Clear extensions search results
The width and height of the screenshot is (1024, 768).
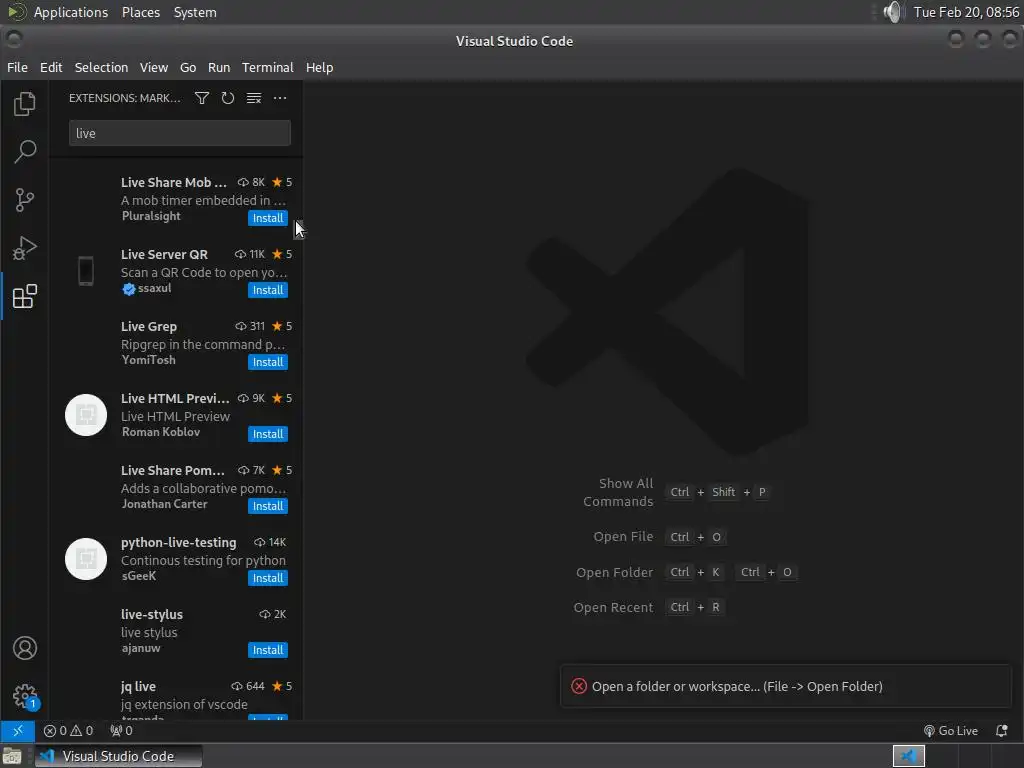(253, 98)
